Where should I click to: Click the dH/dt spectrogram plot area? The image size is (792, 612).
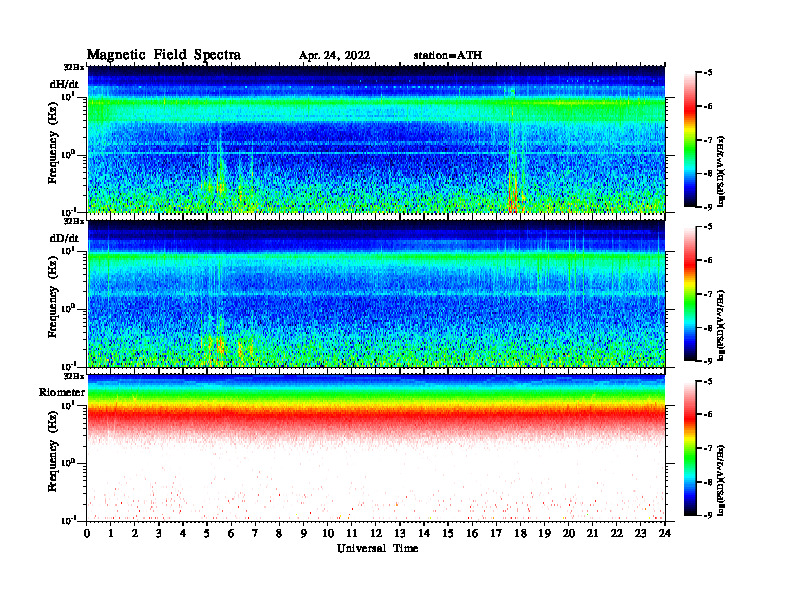point(376,139)
